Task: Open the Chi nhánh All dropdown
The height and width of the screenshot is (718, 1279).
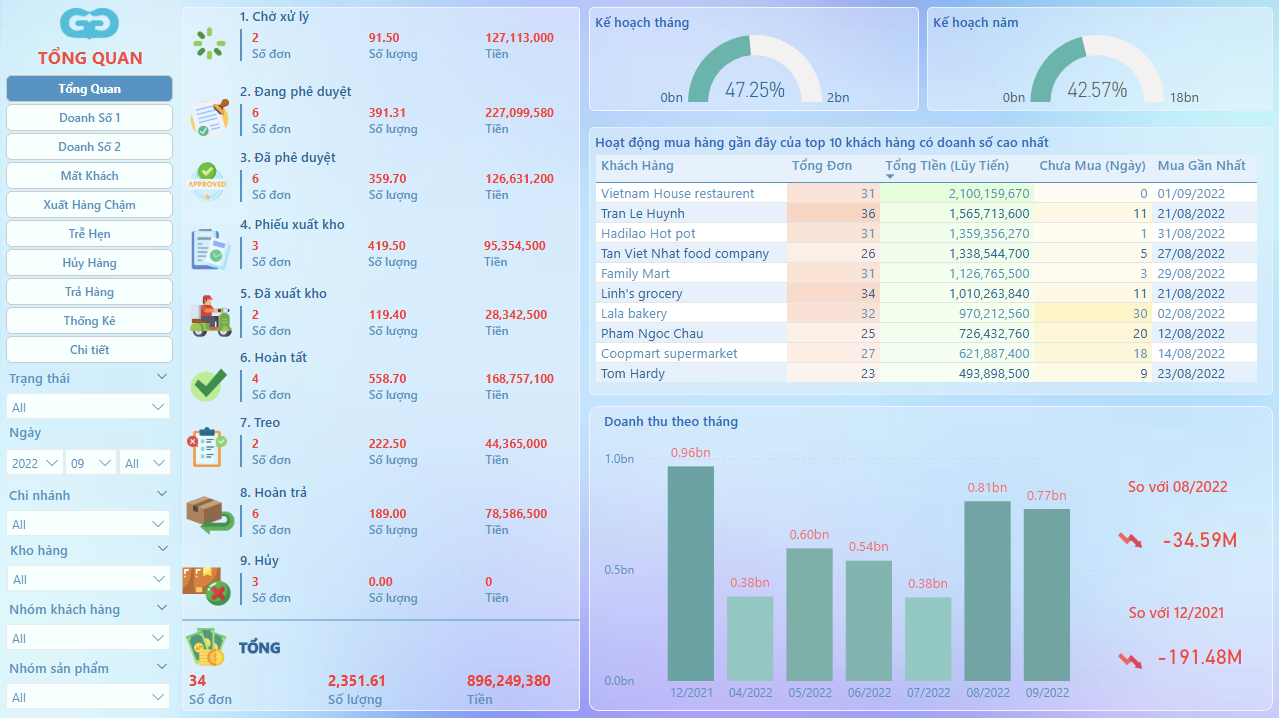Action: (x=88, y=524)
